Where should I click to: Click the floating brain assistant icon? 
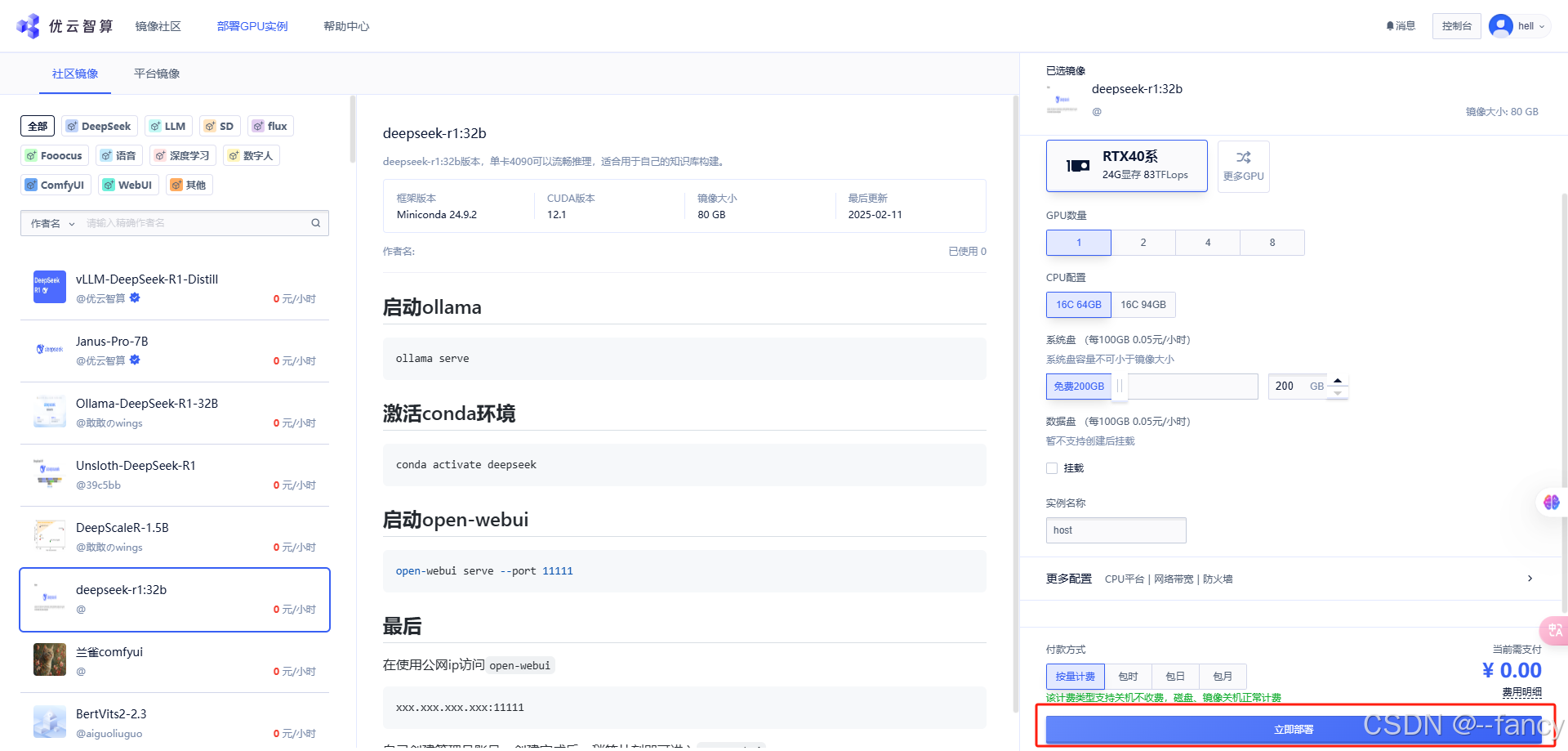point(1551,503)
